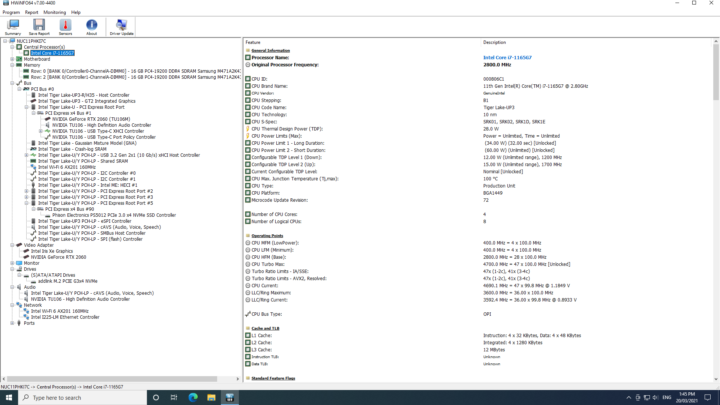Click the About info icon
Screen dimensions: 720x405
tap(91, 27)
